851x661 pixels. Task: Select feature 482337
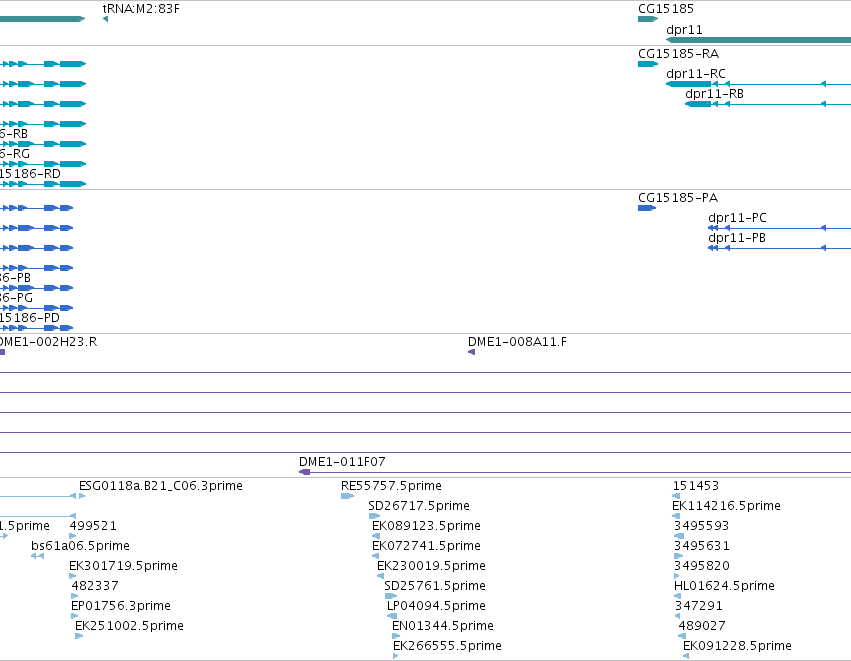tap(95, 586)
